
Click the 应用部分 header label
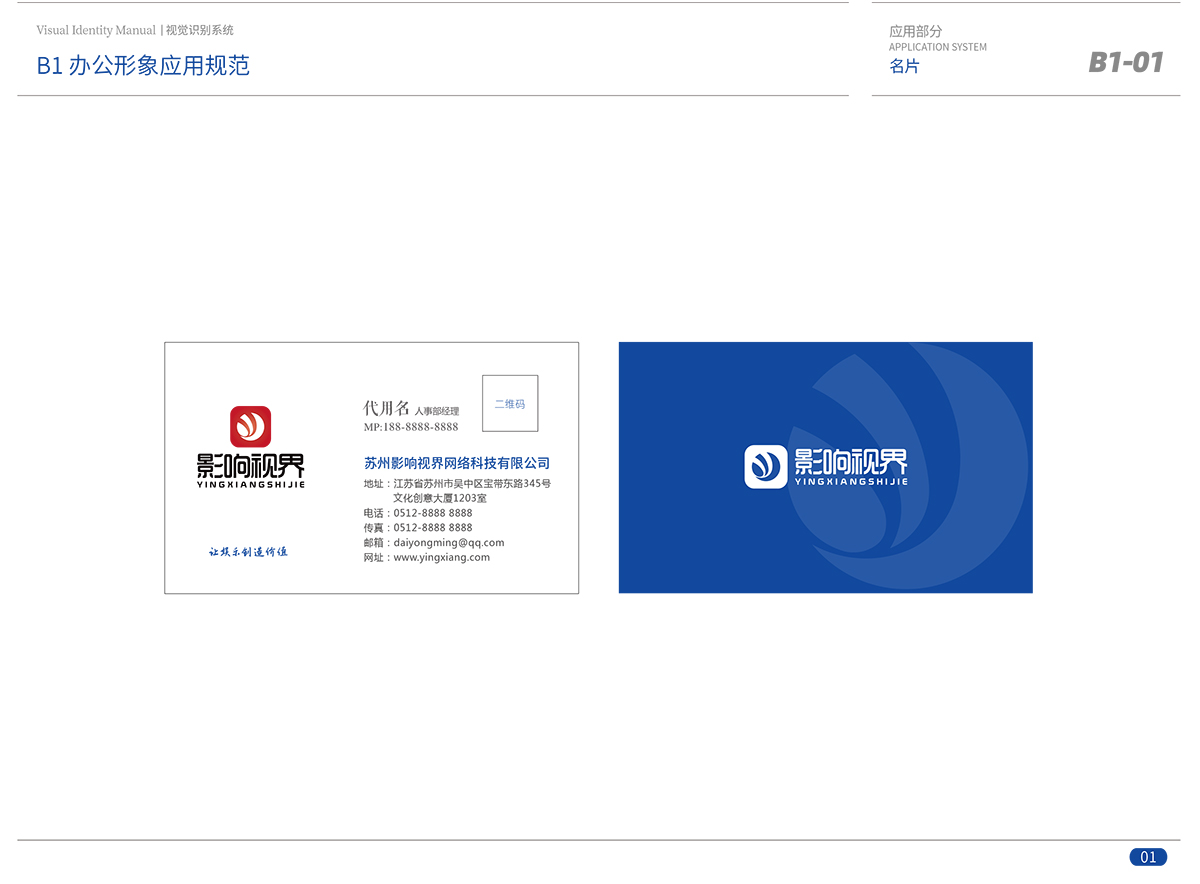point(915,31)
